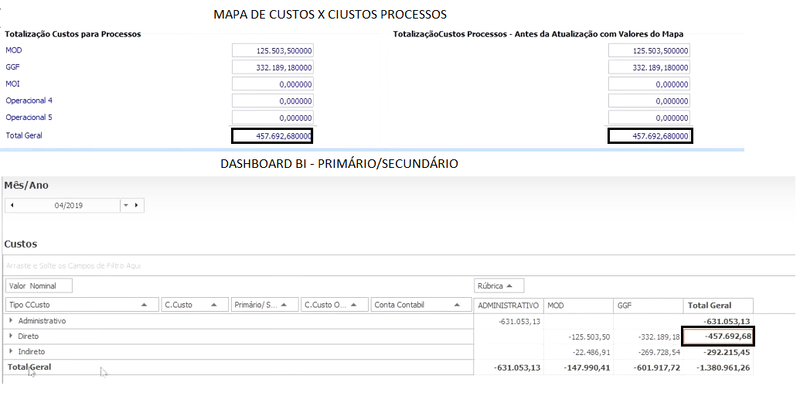Viewport: 800px width, 410px height.
Task: Select the Total Geral column header
Action: pos(718,305)
